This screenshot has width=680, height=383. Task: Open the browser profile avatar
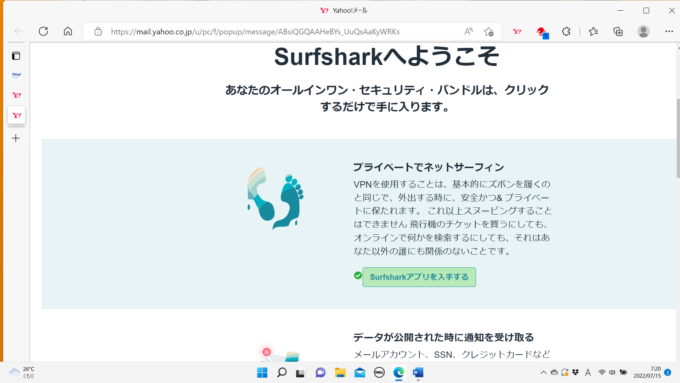point(643,31)
